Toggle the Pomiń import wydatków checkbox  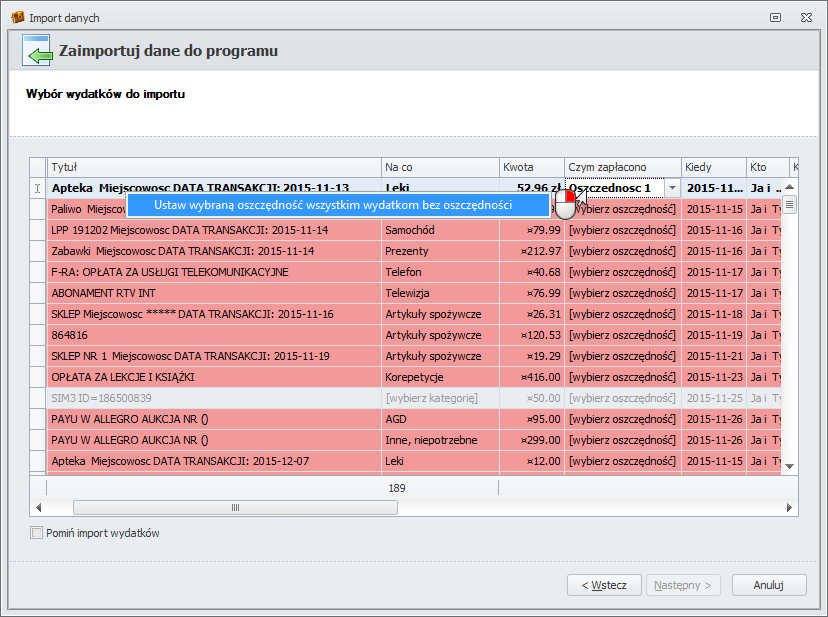coord(37,533)
